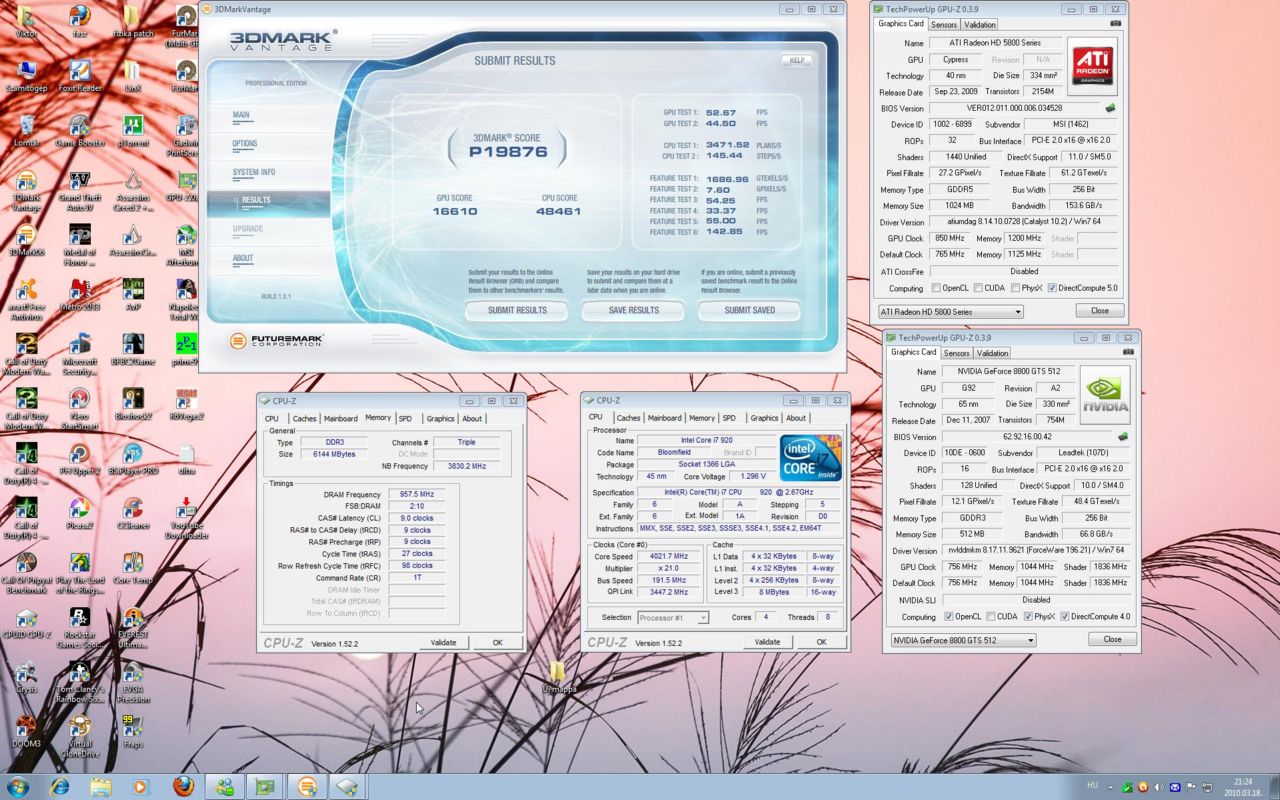Click SUBMIT RESULTS button in 3DMark Vantage

coord(517,310)
